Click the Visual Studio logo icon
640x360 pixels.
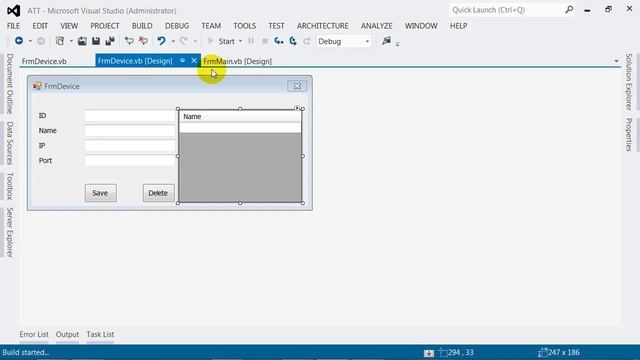[x=13, y=11]
